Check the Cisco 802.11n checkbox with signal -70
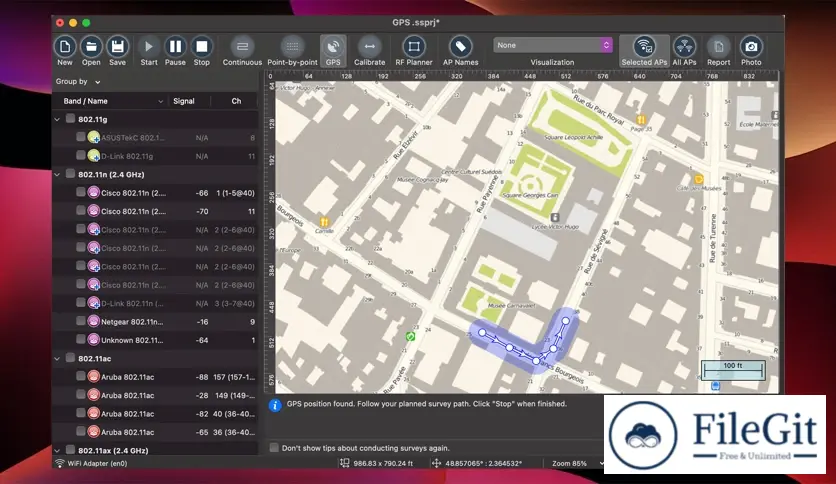 pos(81,211)
